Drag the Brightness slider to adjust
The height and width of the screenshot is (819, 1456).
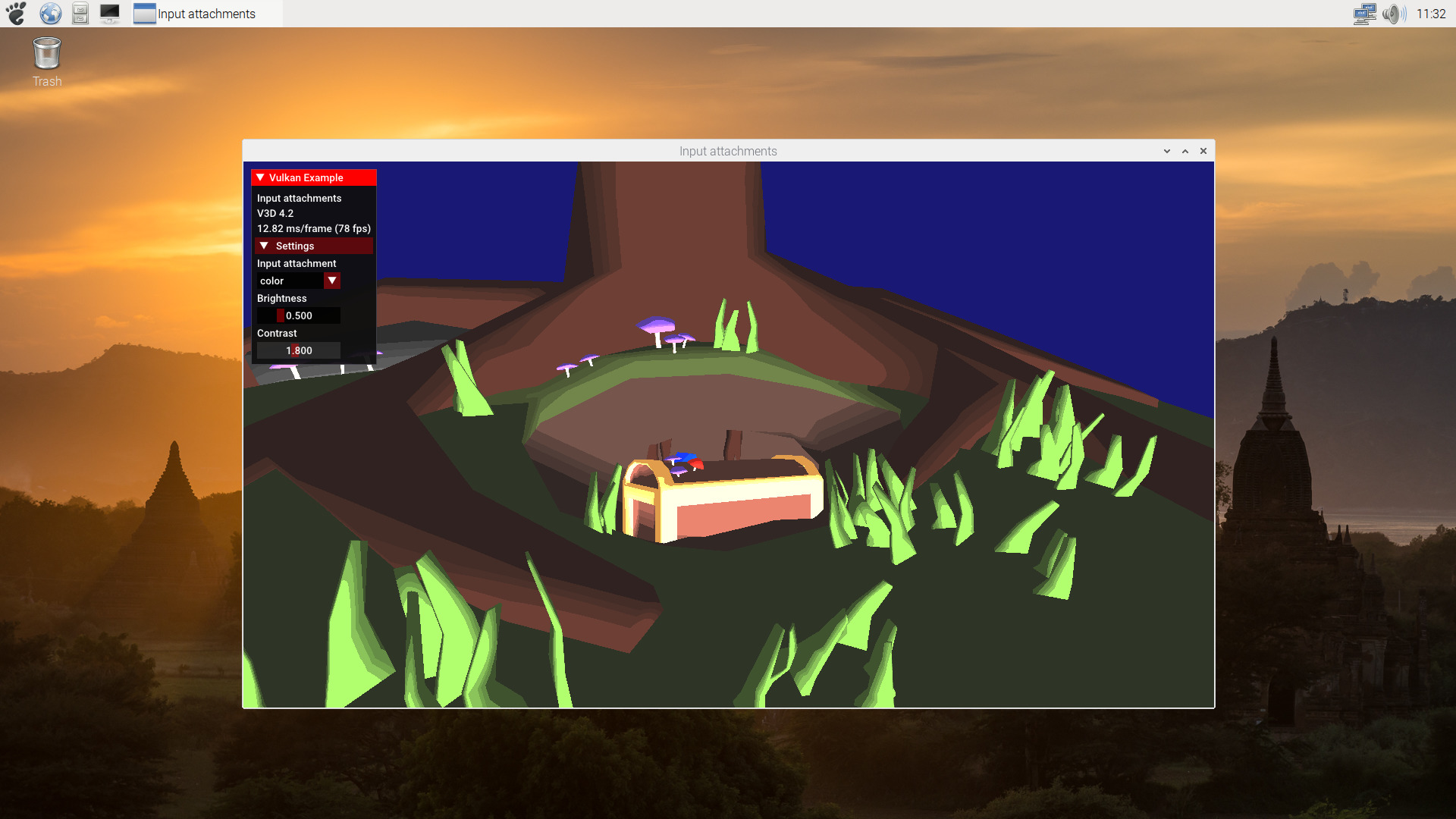pos(281,315)
